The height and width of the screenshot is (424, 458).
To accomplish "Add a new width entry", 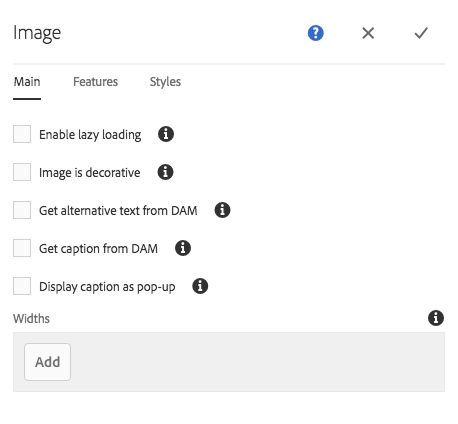I will click(x=47, y=362).
